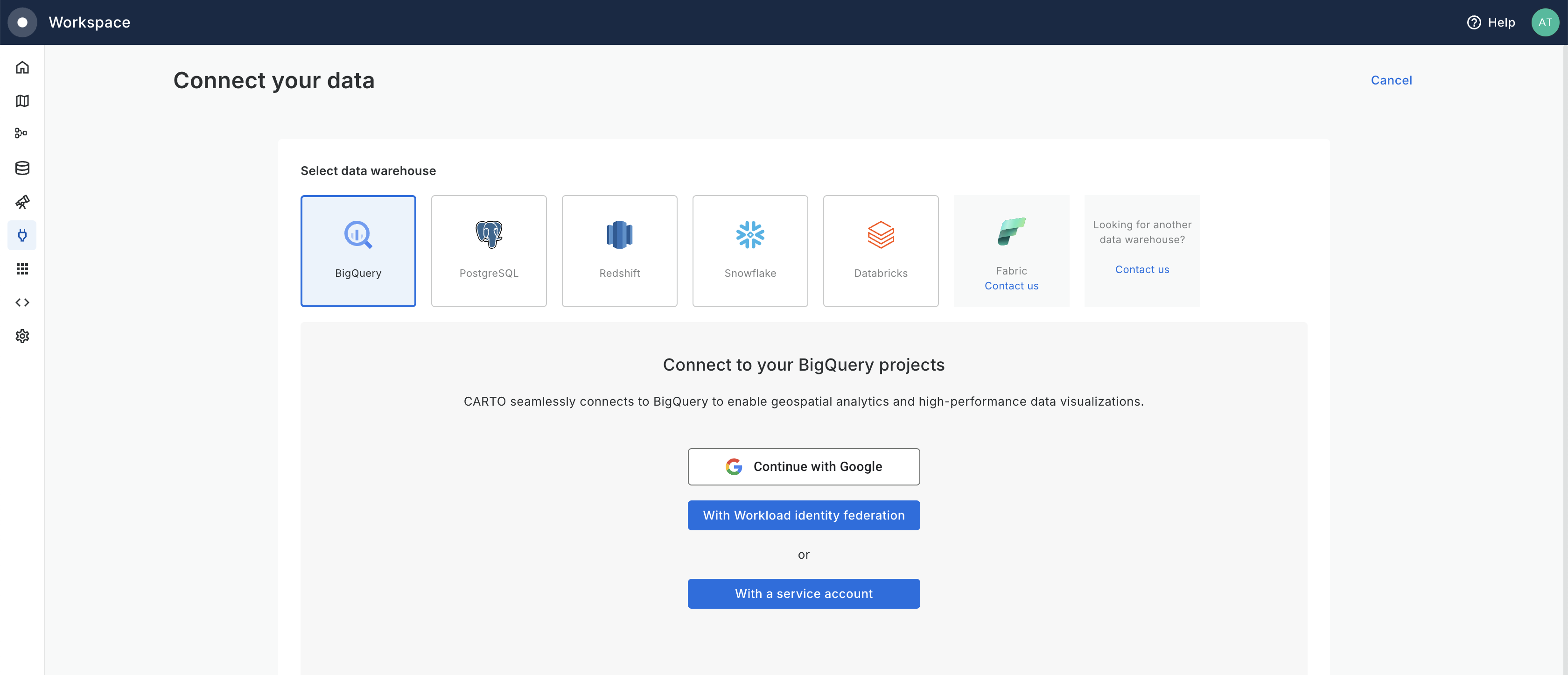The image size is (1568, 675).
Task: Open the Data Explorer database icon
Action: click(22, 168)
